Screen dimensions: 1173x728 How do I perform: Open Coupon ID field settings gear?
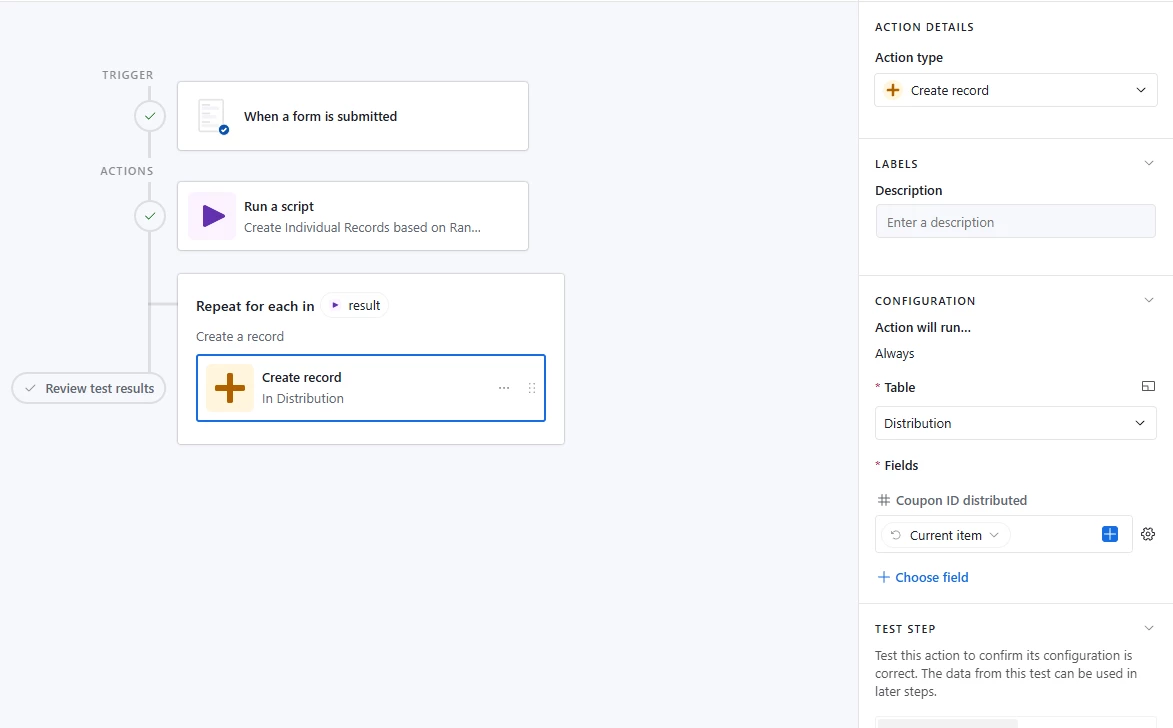point(1148,534)
